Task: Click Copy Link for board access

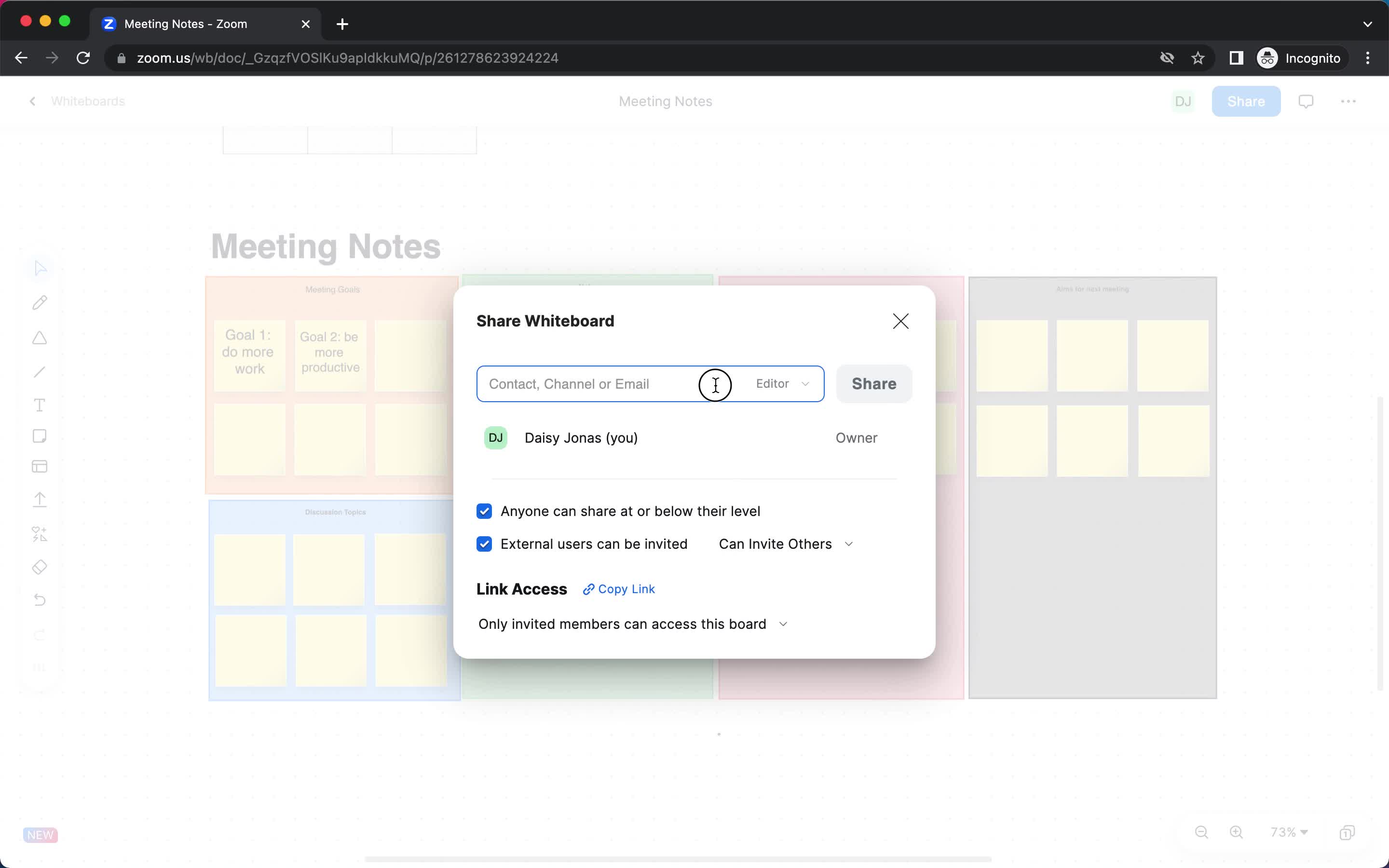Action: 618,589
